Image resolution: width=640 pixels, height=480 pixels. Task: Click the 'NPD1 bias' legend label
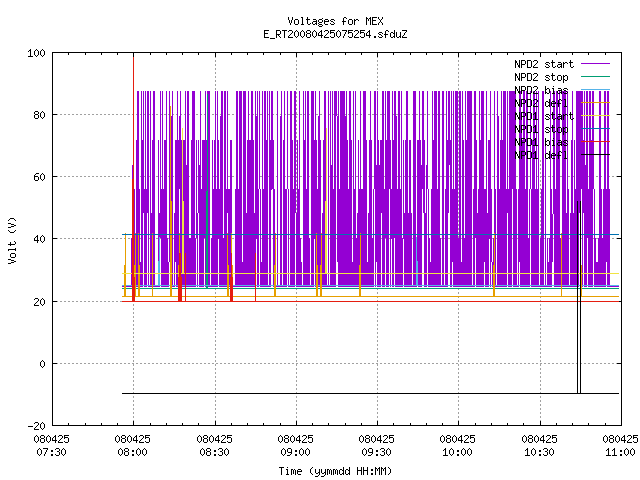pyautogui.click(x=541, y=142)
